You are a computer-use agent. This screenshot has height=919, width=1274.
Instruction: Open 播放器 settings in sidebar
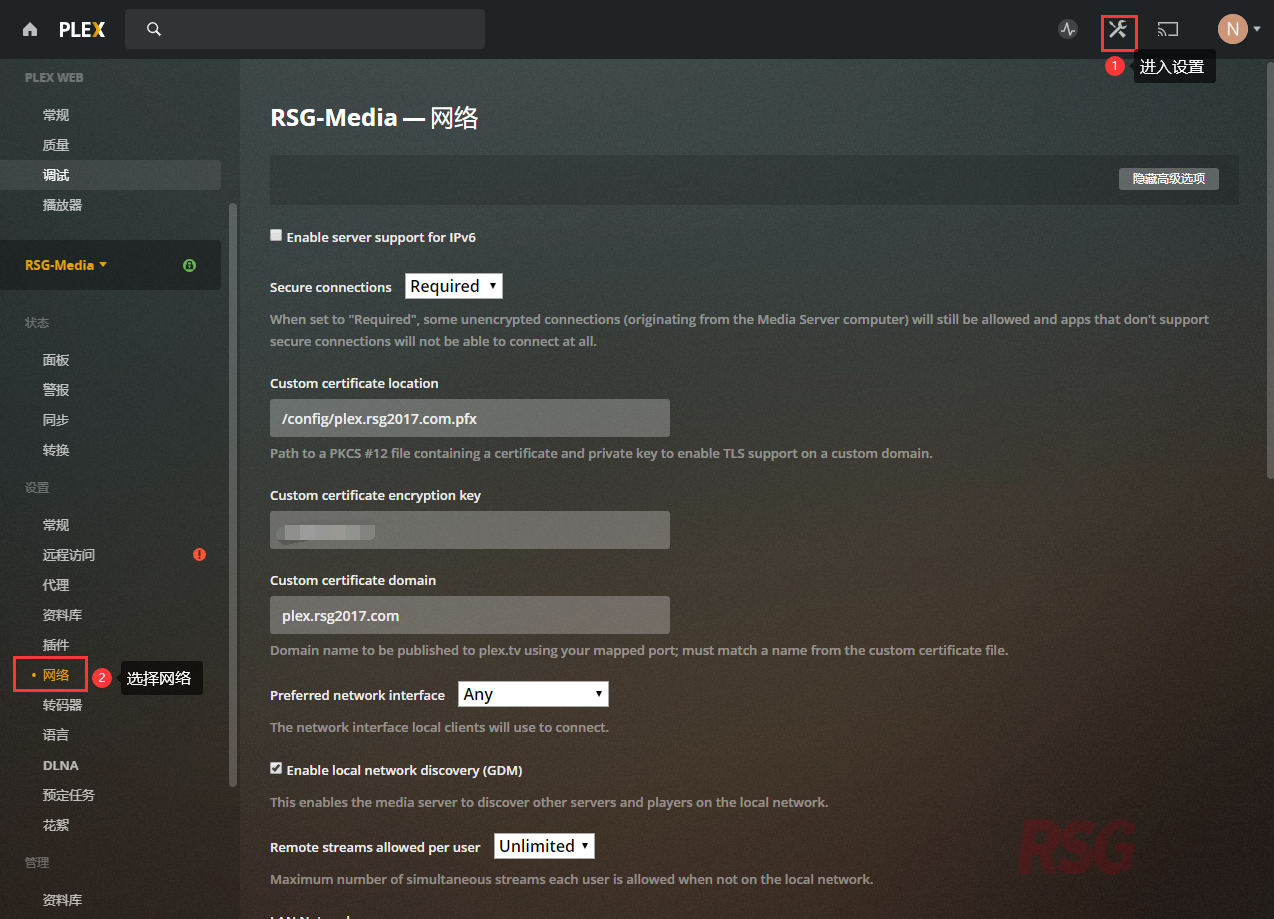point(63,205)
